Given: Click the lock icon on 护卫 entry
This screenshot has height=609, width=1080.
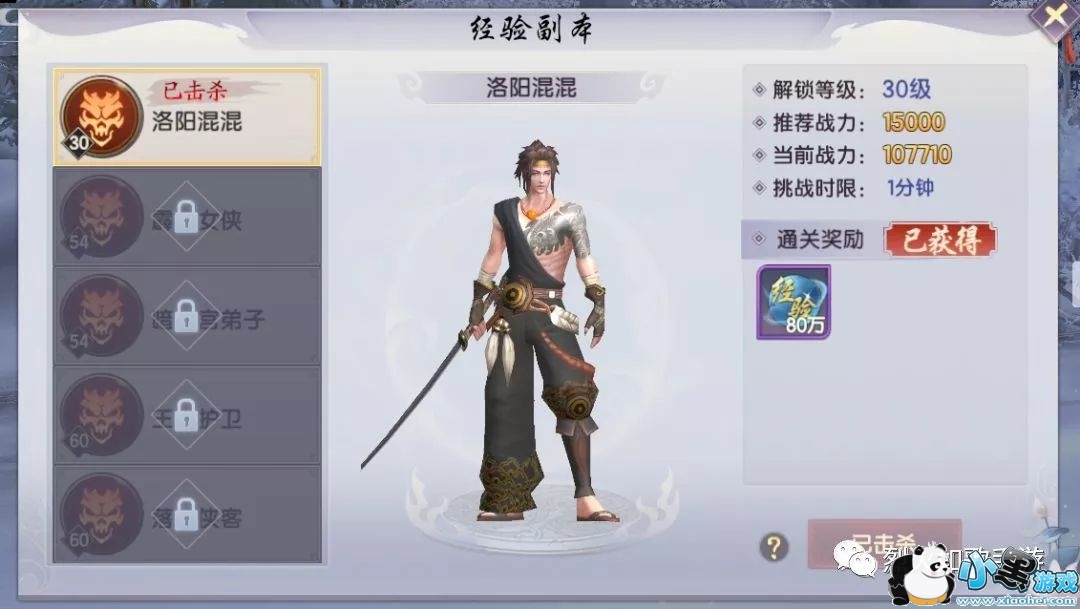Looking at the screenshot, I should (186, 415).
